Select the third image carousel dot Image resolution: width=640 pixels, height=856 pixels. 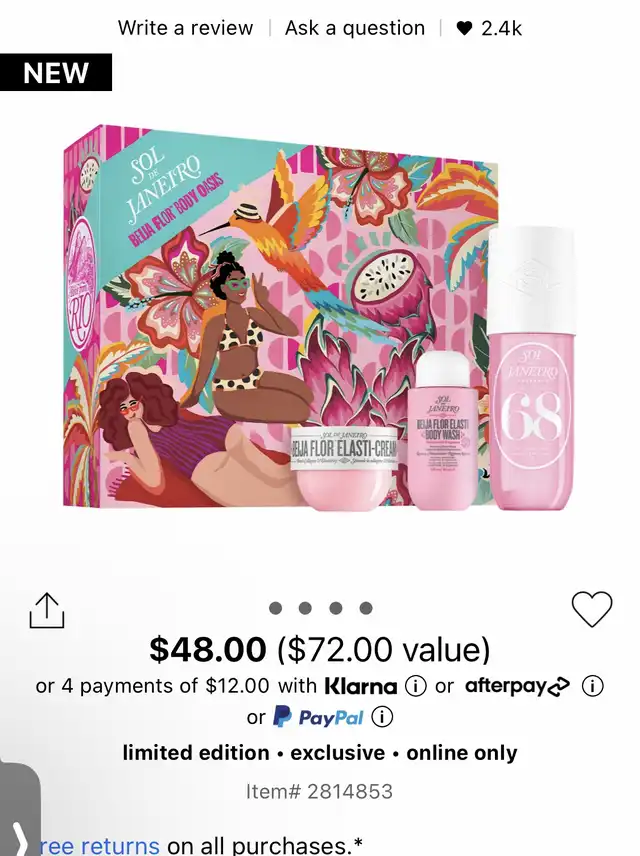click(336, 608)
